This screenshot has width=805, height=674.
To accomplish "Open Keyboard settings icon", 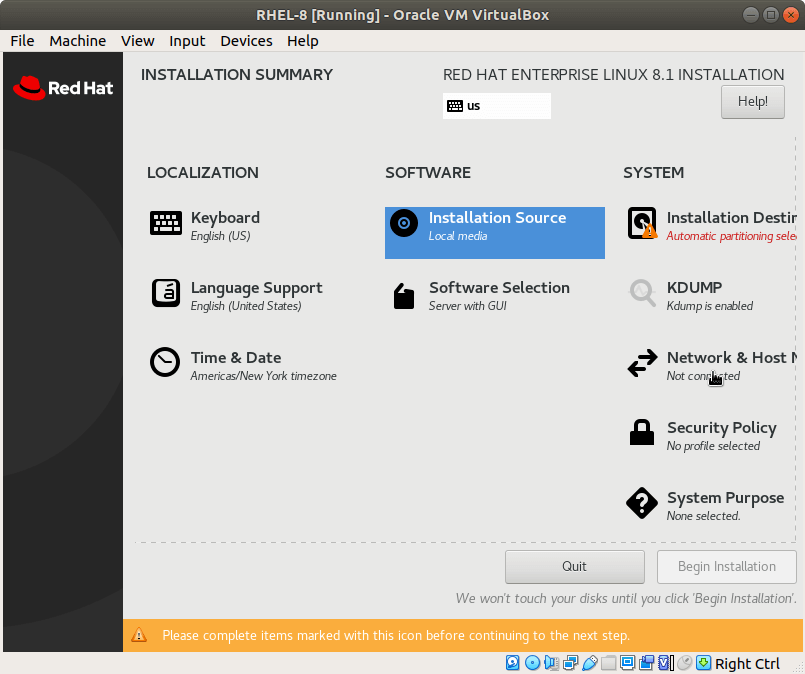I will tap(166, 223).
